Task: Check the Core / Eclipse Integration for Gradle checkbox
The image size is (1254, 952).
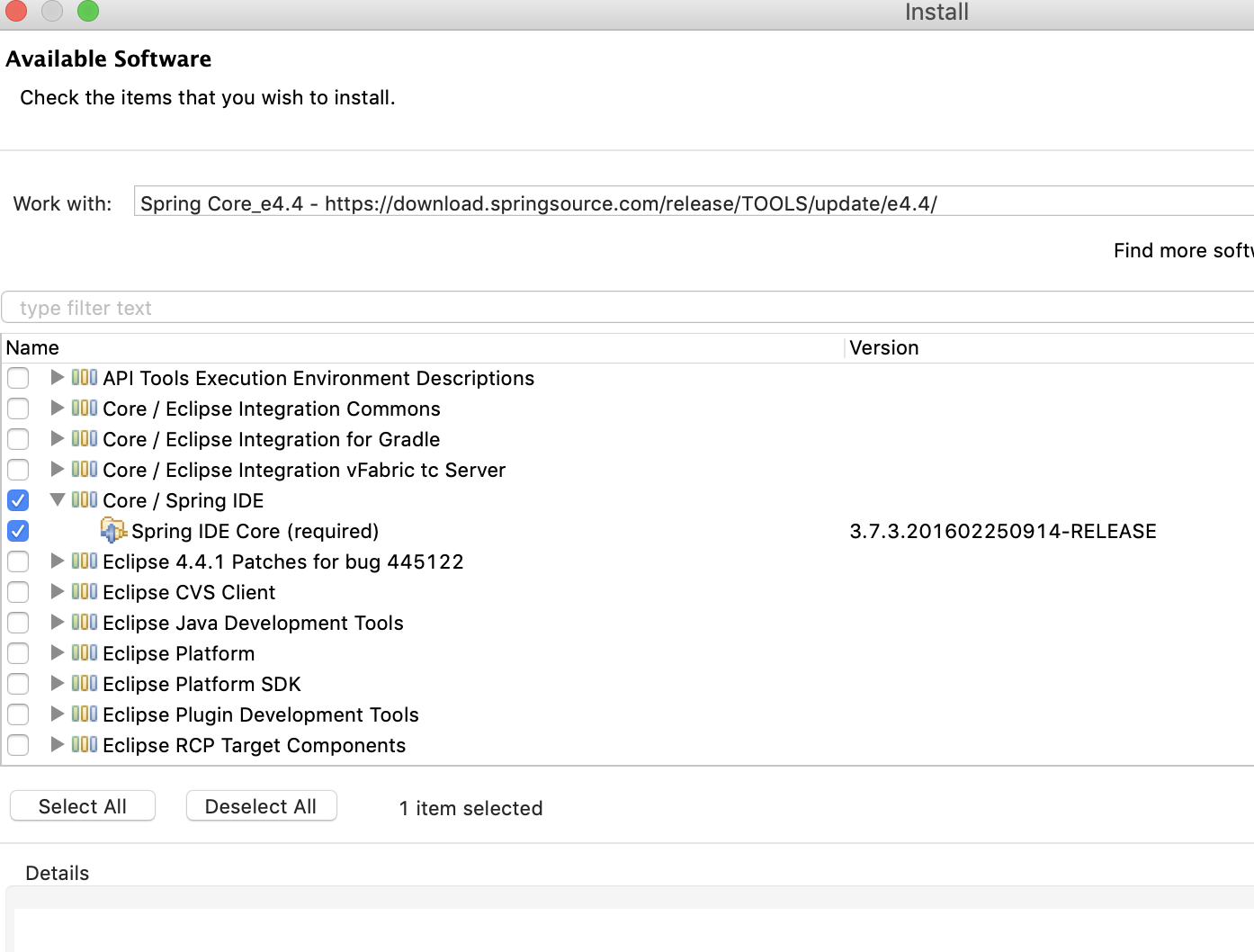Action: 18,439
